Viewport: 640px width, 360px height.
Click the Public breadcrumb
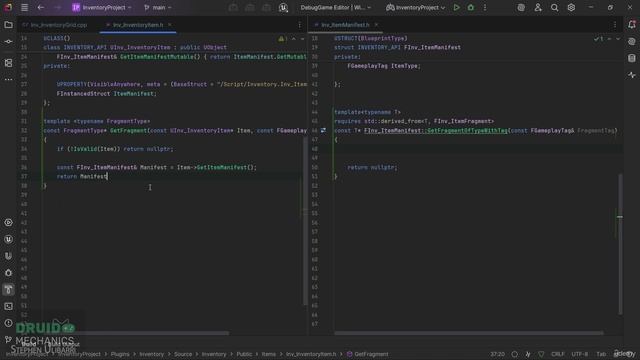point(244,354)
